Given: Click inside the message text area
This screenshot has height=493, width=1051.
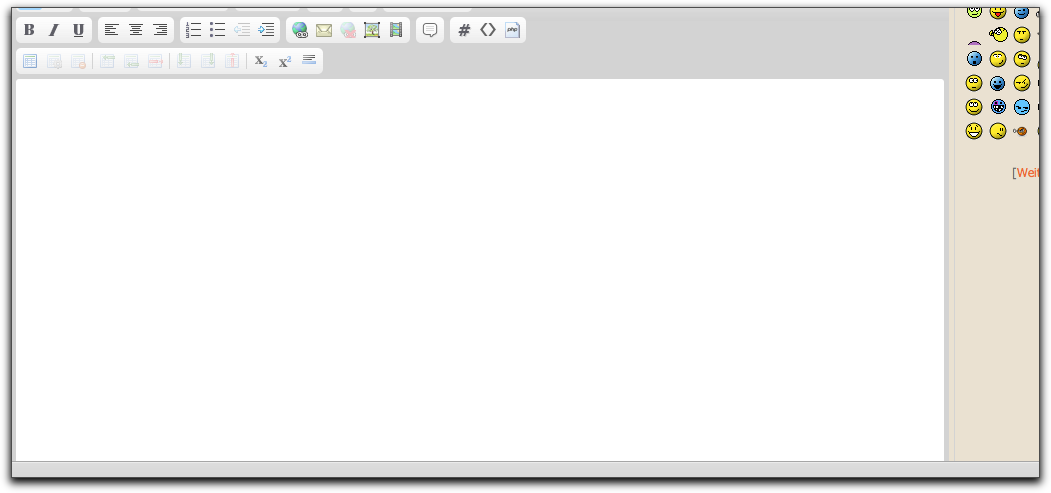Looking at the screenshot, I should click(480, 270).
